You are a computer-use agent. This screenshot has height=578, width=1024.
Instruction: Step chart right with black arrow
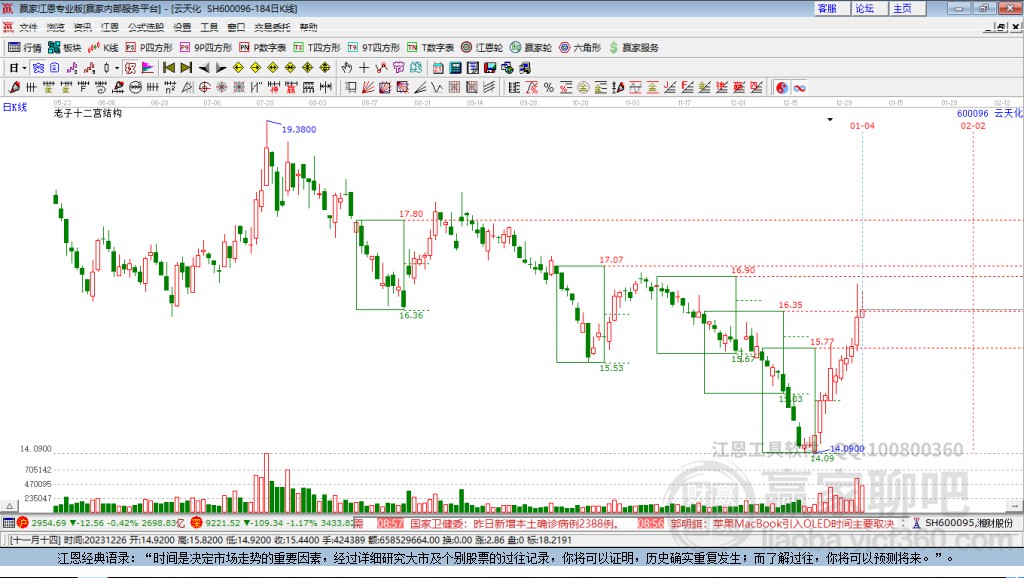221,68
